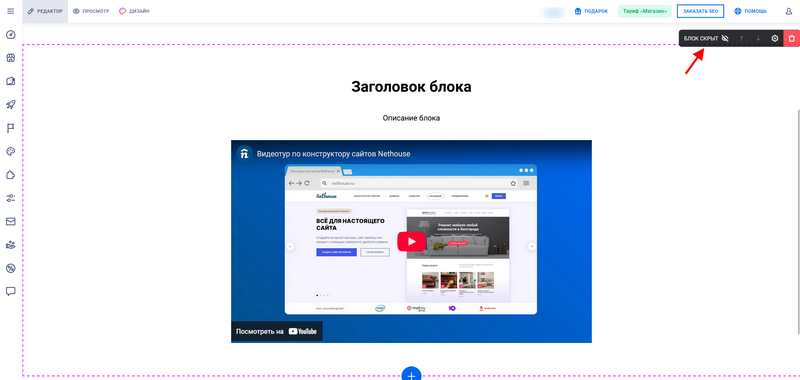Toggle БЛОК СКРЫТ hidden block visibility
800x380 pixels.
click(706, 38)
